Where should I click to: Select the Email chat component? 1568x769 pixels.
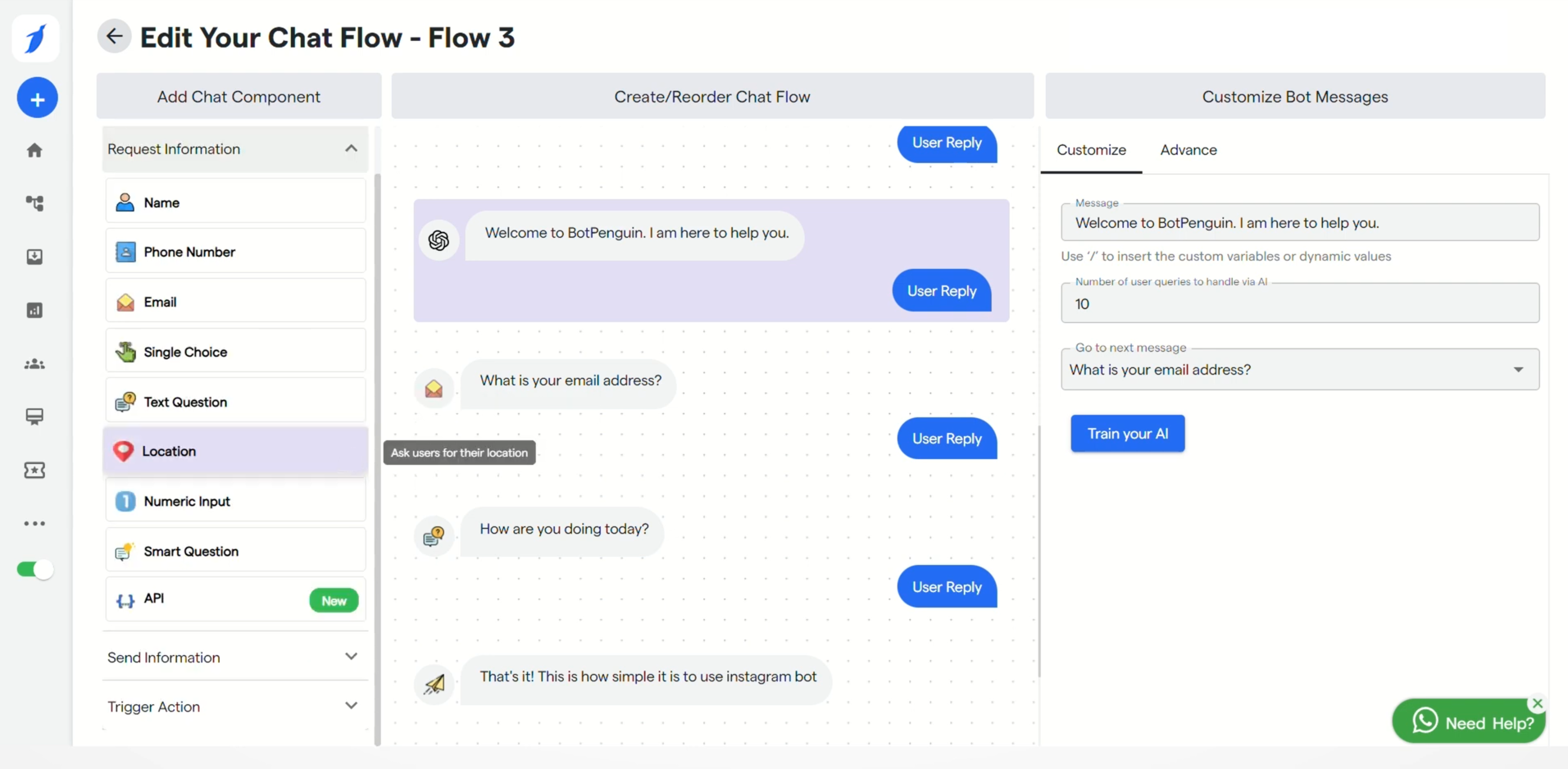[235, 300]
